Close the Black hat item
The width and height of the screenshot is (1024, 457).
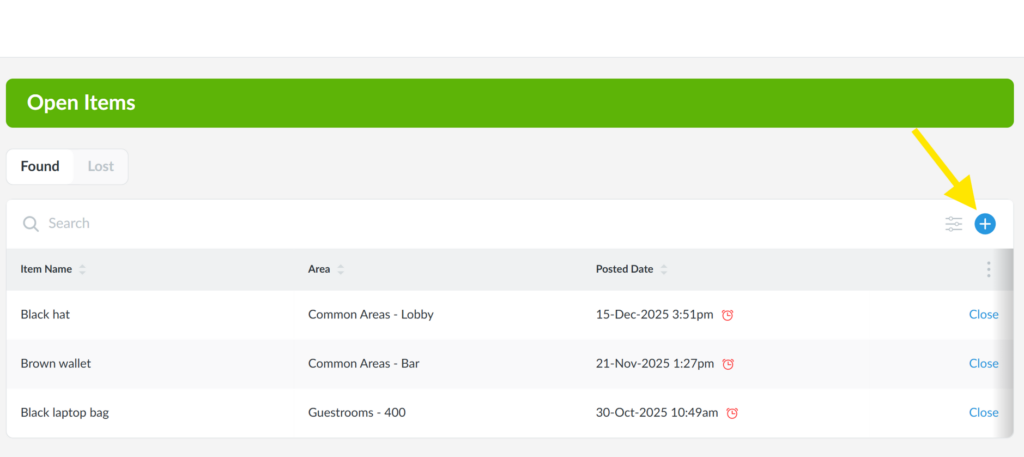(983, 314)
